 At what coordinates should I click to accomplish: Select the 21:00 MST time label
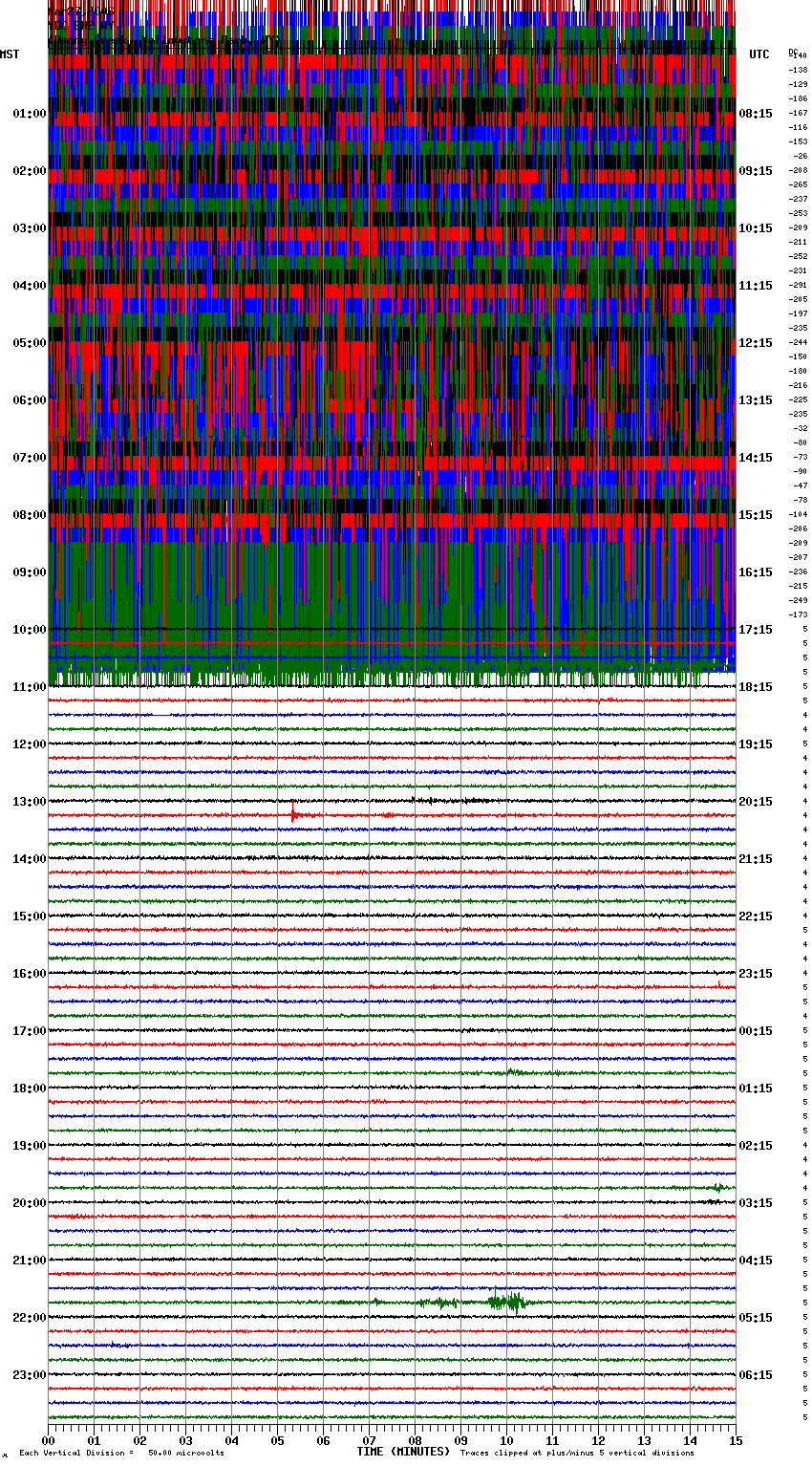[30, 1261]
